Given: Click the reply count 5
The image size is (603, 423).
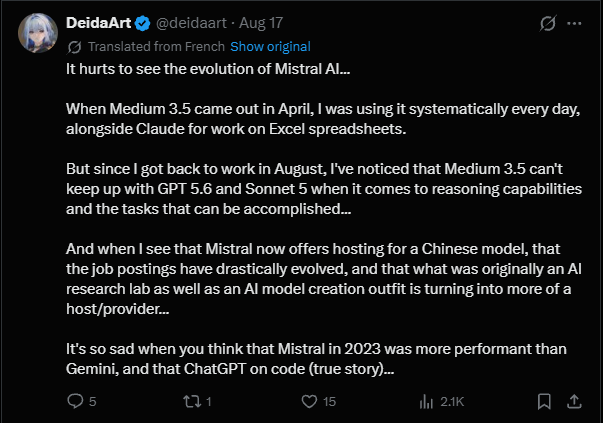Looking at the screenshot, I should (92, 401).
